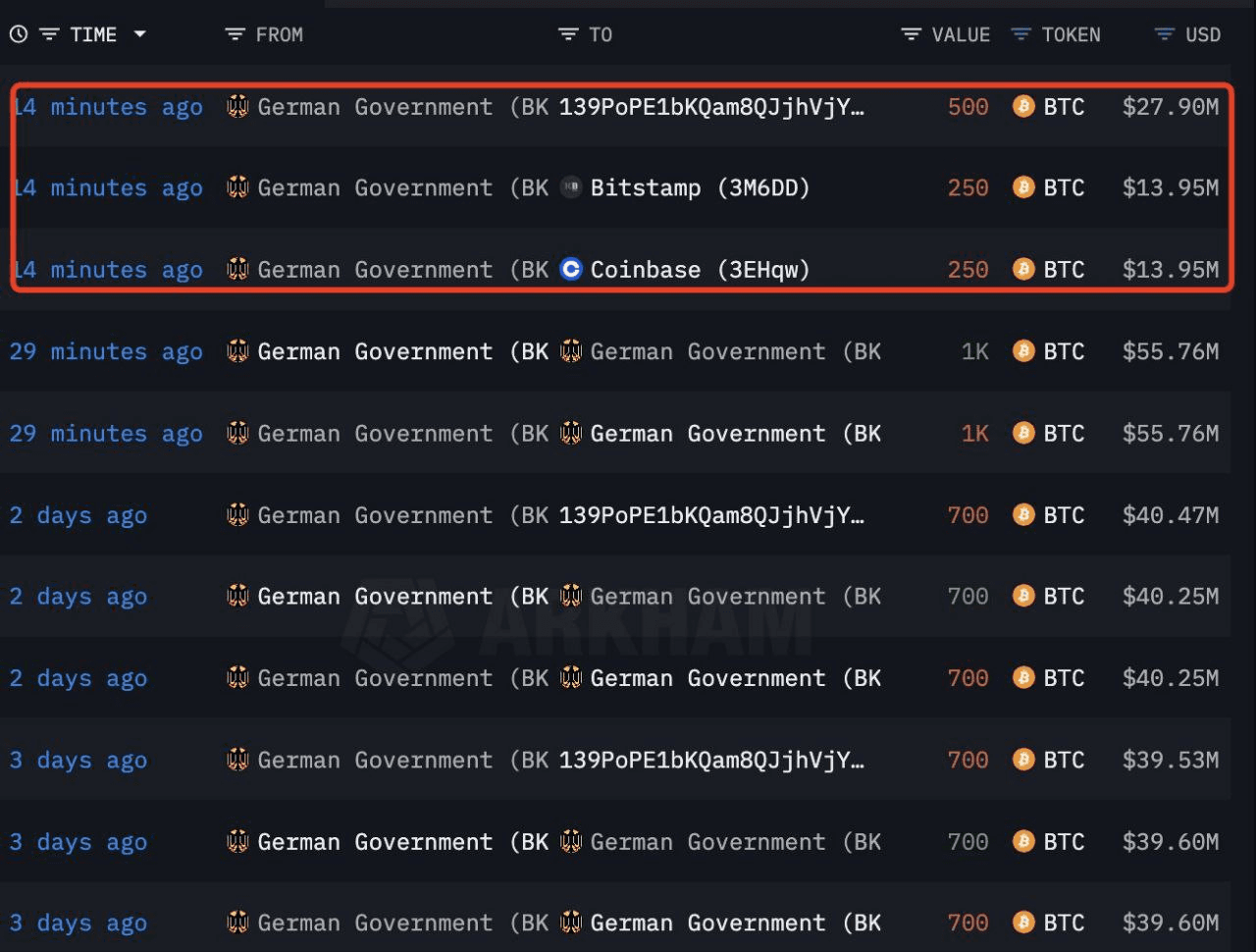Click the Coinbase logo icon
This screenshot has height=952, width=1256.
click(571, 269)
